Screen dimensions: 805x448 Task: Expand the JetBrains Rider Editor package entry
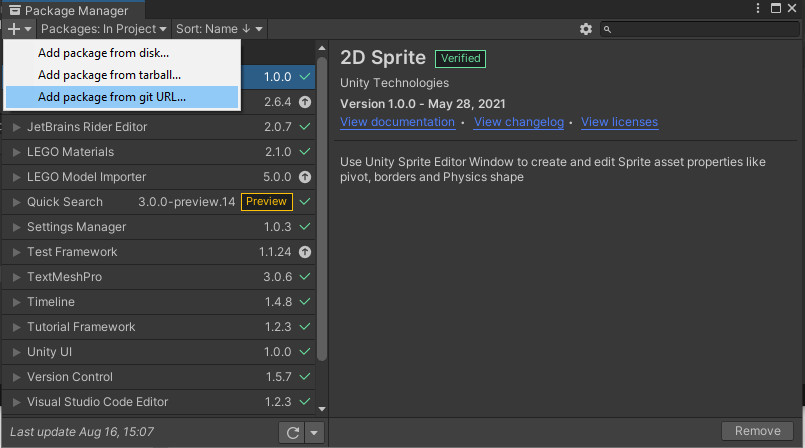[x=16, y=127]
